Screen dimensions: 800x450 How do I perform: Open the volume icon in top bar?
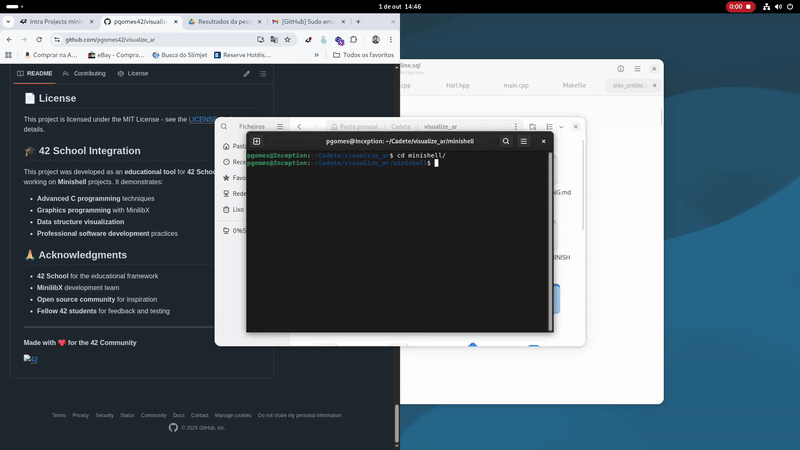pyautogui.click(x=778, y=7)
